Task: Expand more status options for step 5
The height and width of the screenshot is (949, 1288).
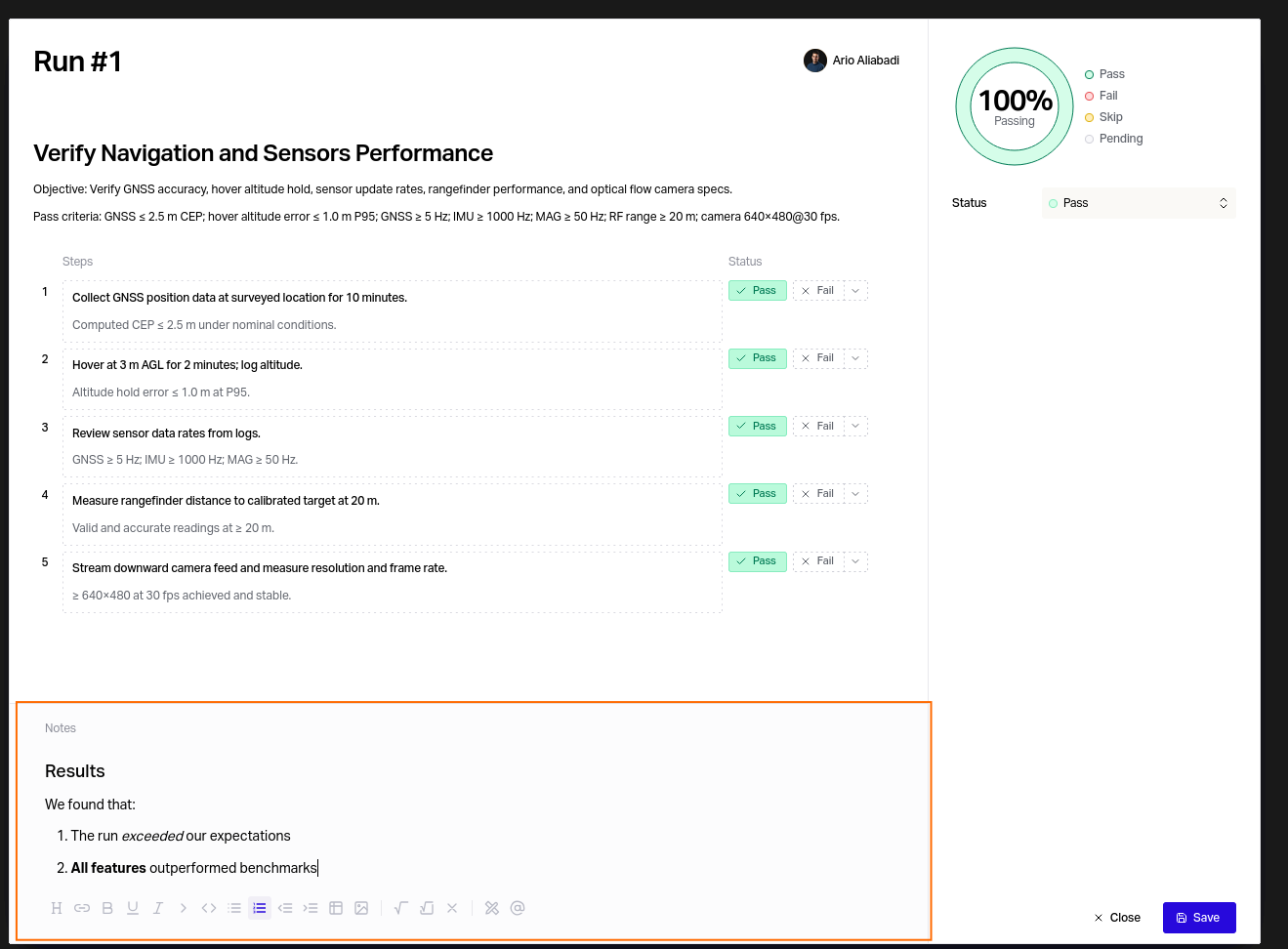Action: pos(855,561)
